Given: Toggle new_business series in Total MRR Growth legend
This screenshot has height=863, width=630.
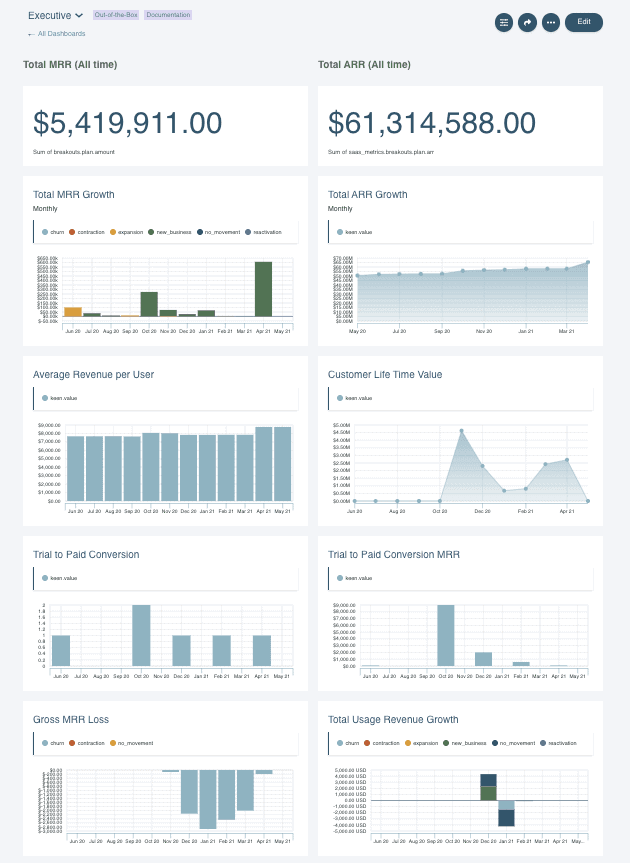Looking at the screenshot, I should point(170,232).
